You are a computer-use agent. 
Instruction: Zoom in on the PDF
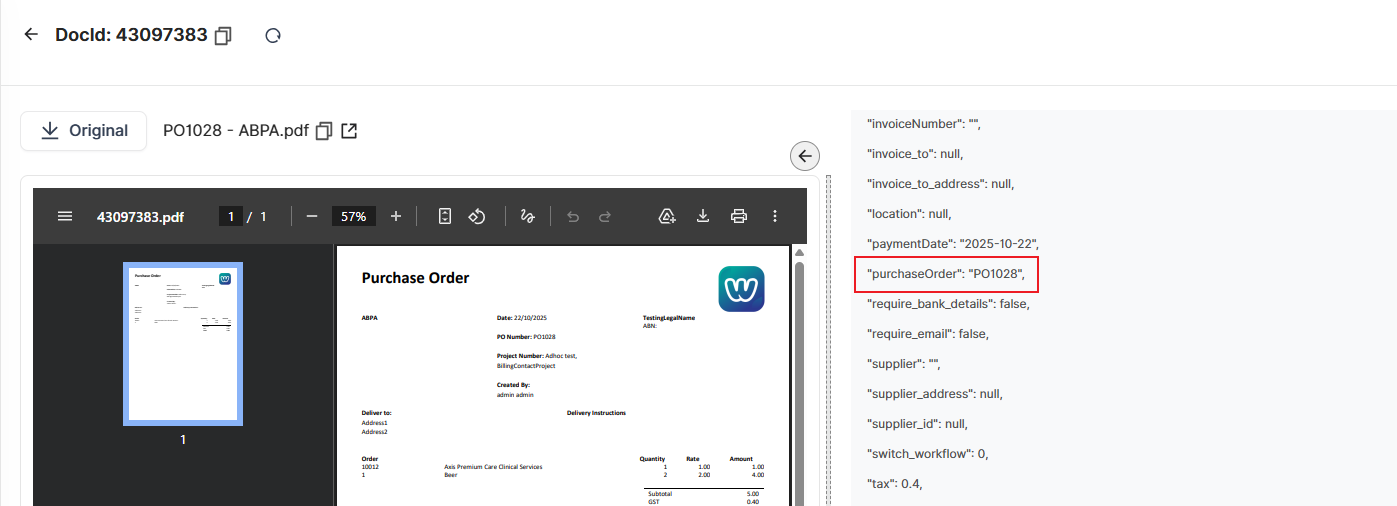pos(396,216)
